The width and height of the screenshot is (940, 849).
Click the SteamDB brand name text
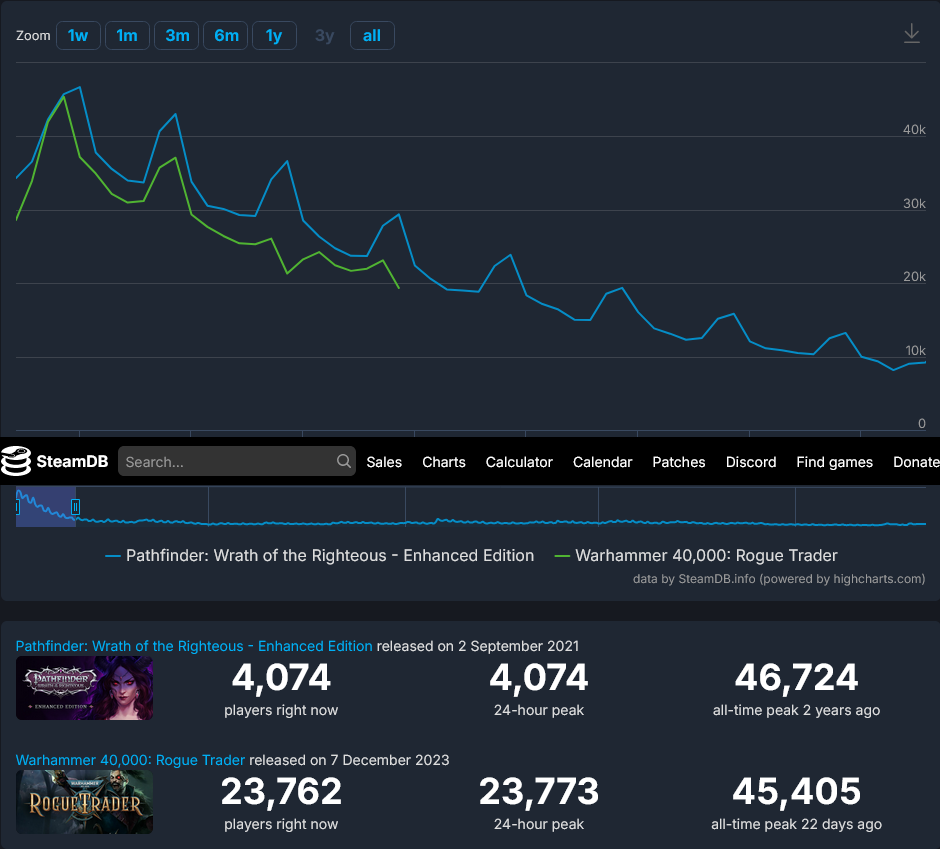click(x=72, y=461)
